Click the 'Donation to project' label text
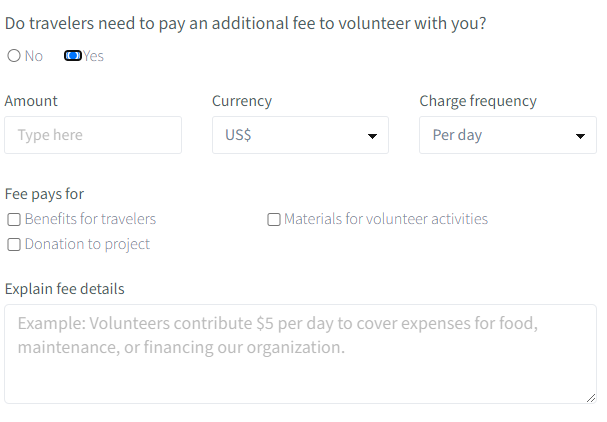 pyautogui.click(x=87, y=244)
